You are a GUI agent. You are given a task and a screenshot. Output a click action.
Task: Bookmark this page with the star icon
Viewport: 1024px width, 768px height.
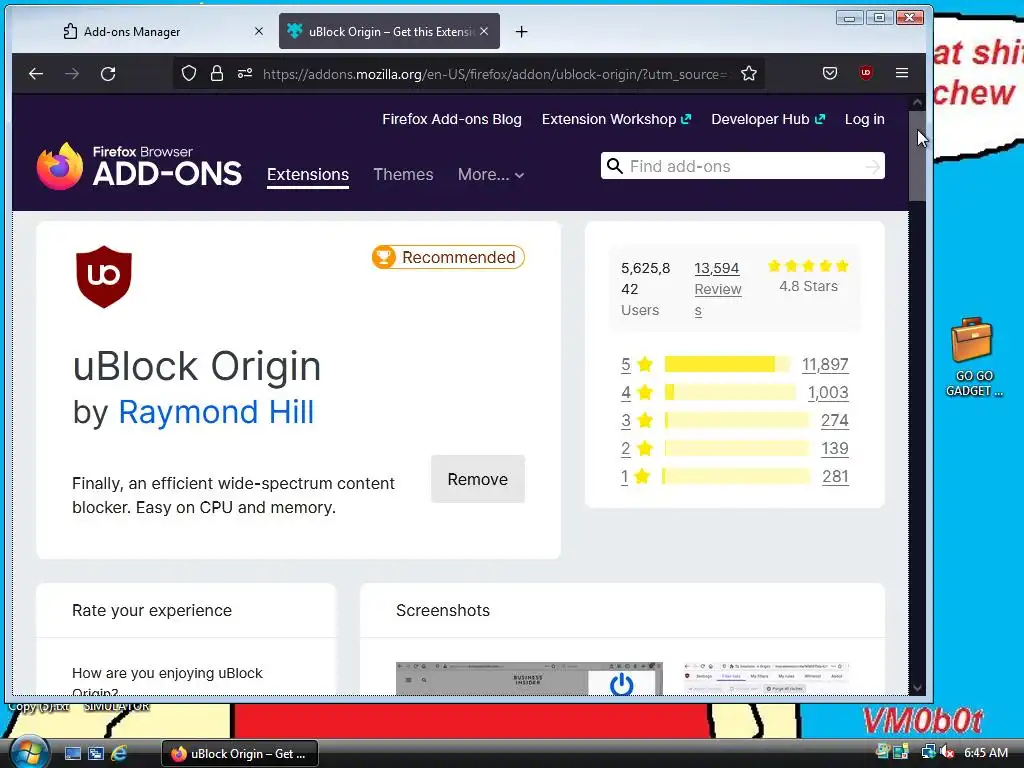tap(749, 73)
